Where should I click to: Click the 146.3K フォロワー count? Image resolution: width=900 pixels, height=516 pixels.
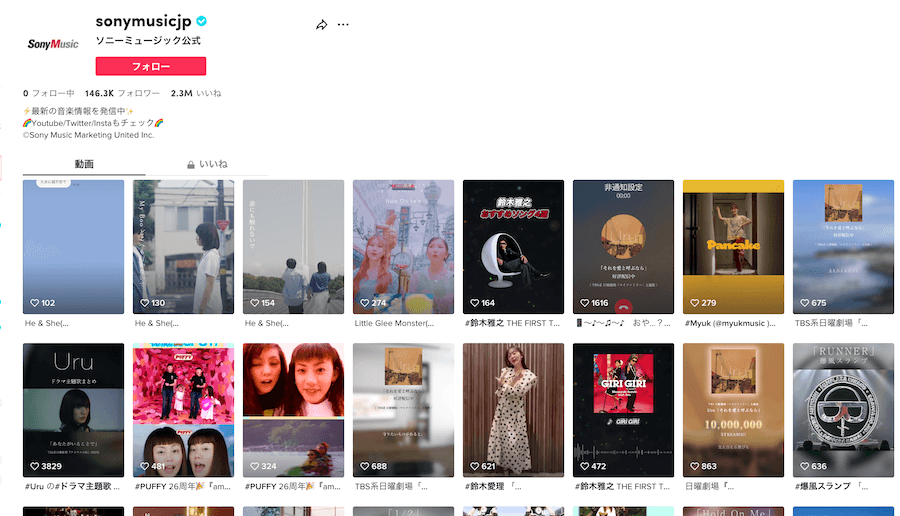tap(122, 93)
